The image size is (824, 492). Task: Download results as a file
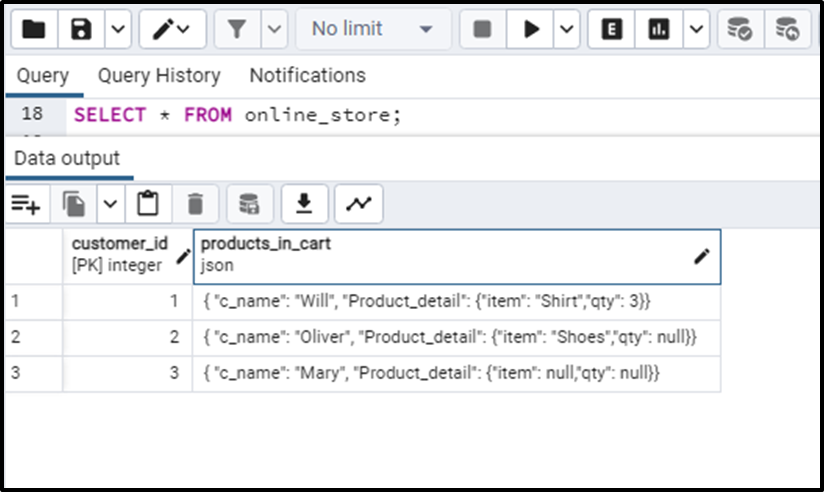pyautogui.click(x=304, y=204)
